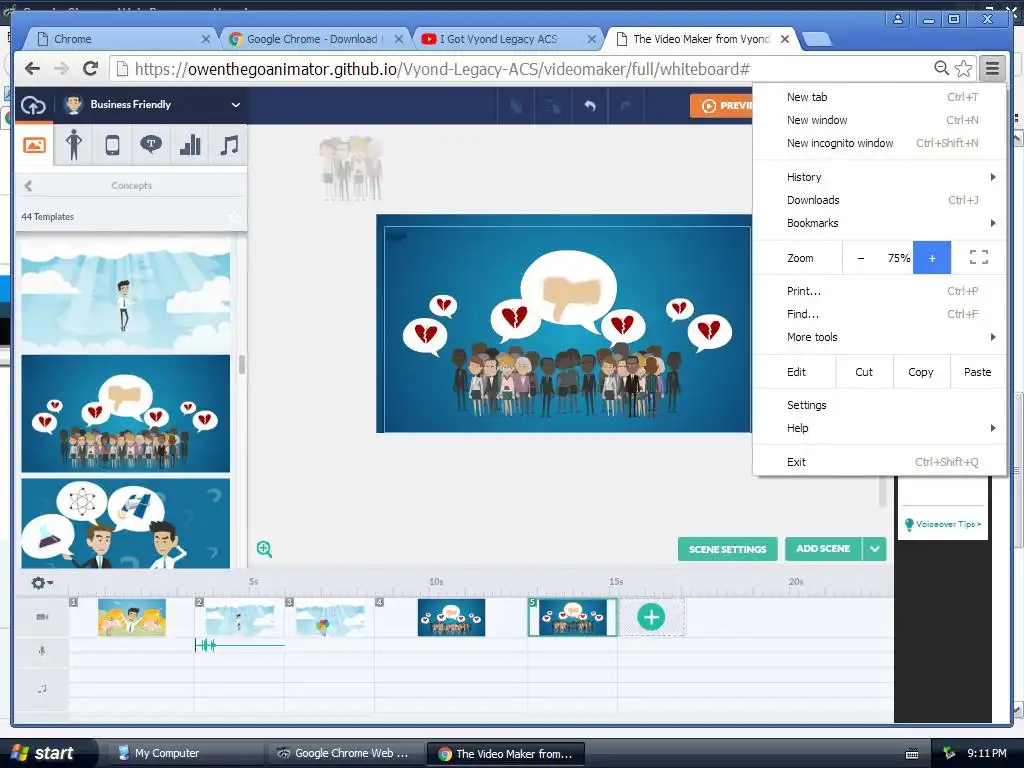Screen dimensions: 1024x768
Task: Click the timeline music track icon
Action: click(x=42, y=688)
